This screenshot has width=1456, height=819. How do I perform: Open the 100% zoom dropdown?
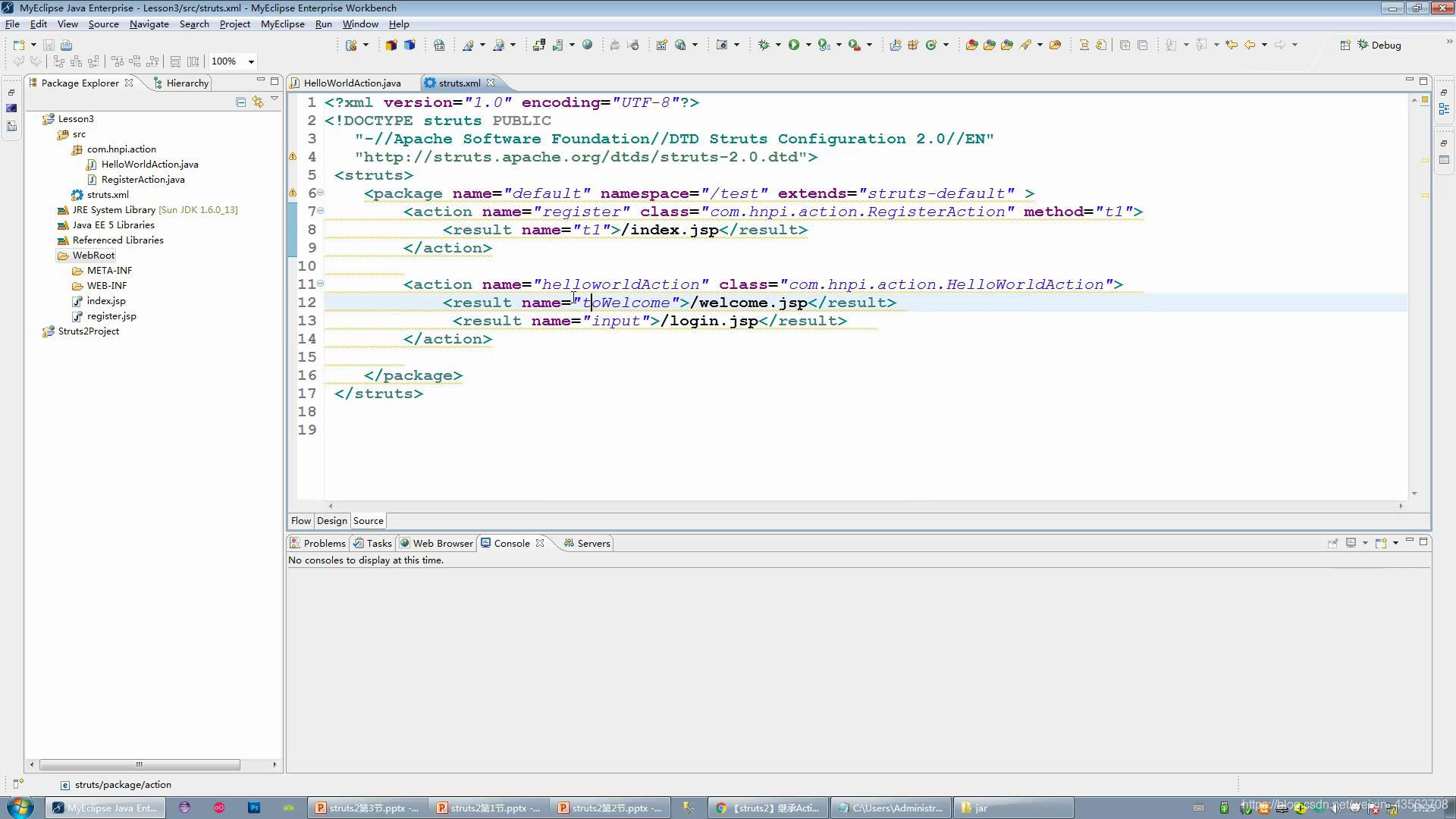pyautogui.click(x=251, y=61)
